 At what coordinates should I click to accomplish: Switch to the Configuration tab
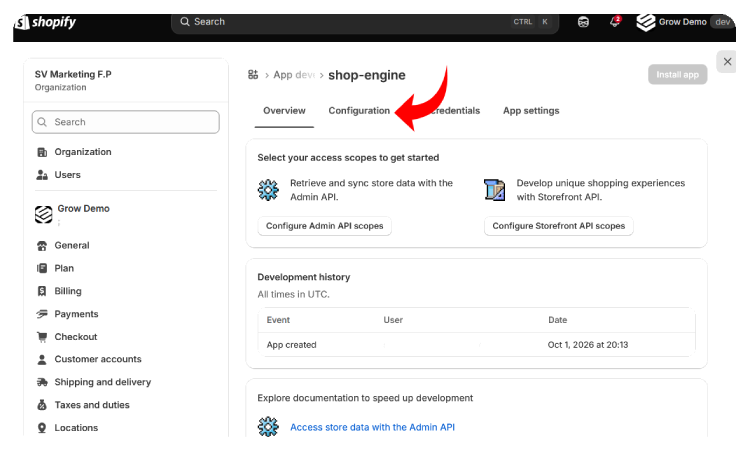[359, 111]
